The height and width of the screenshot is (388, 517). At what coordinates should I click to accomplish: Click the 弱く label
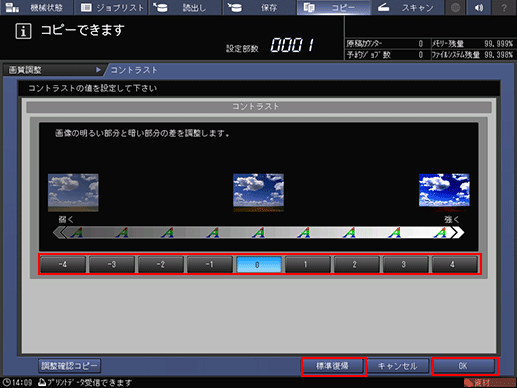tap(66, 220)
